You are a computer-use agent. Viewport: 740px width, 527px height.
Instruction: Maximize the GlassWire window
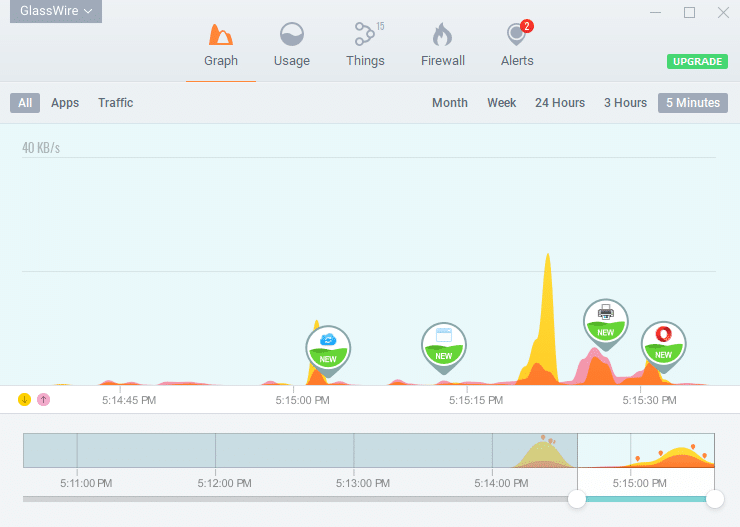coord(690,12)
